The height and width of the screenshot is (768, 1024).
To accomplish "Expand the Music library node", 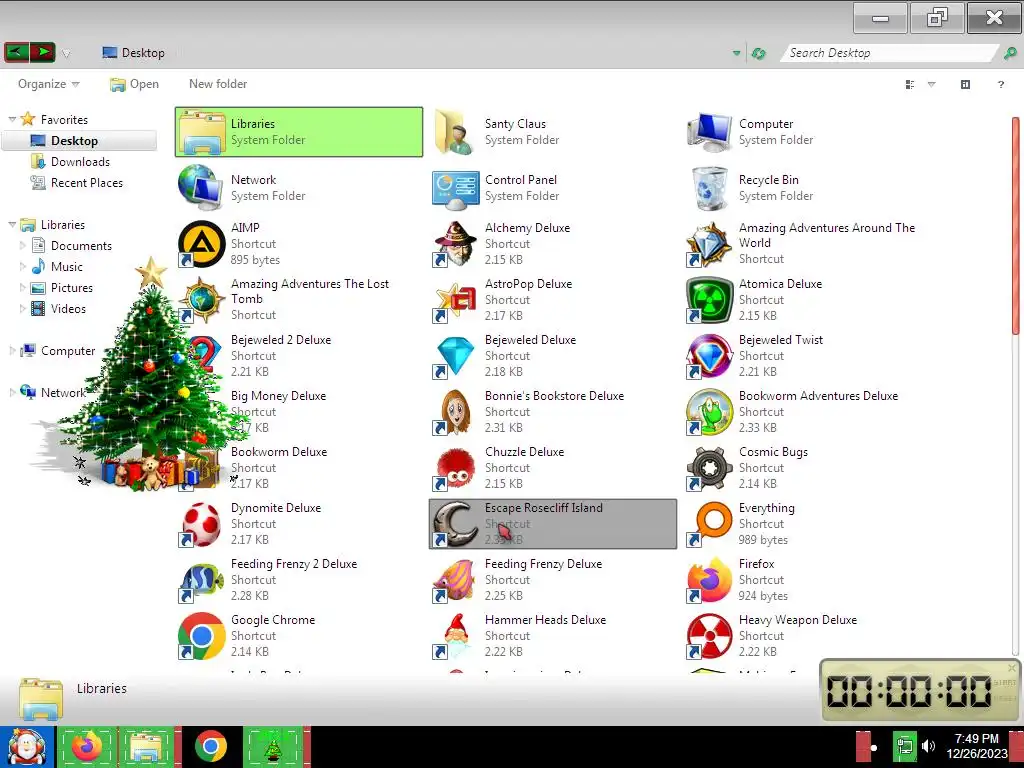I will pos(23,266).
